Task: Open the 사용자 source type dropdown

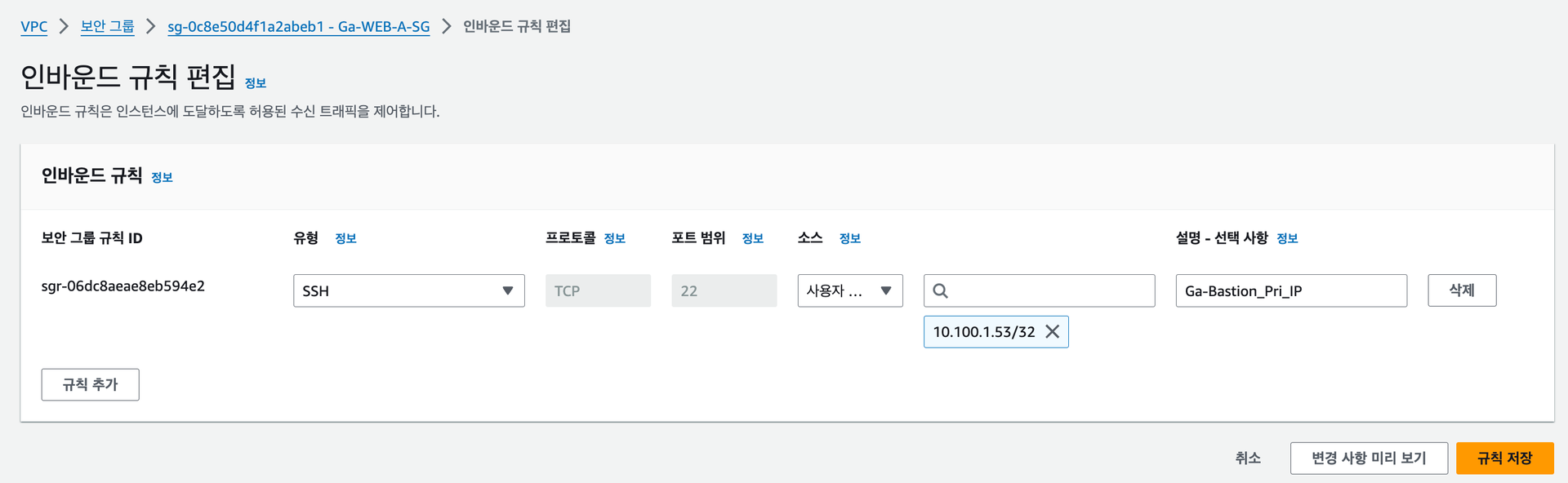Action: coord(849,290)
